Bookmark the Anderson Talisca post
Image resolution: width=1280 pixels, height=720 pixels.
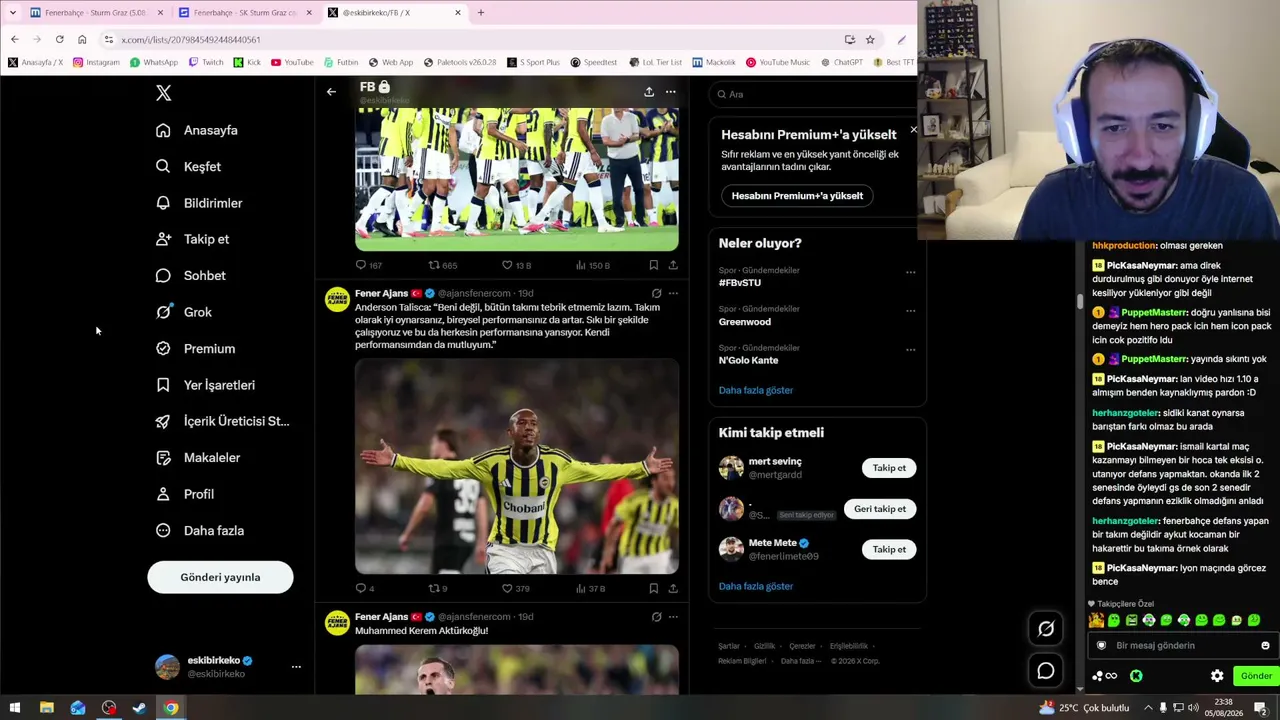(x=653, y=588)
